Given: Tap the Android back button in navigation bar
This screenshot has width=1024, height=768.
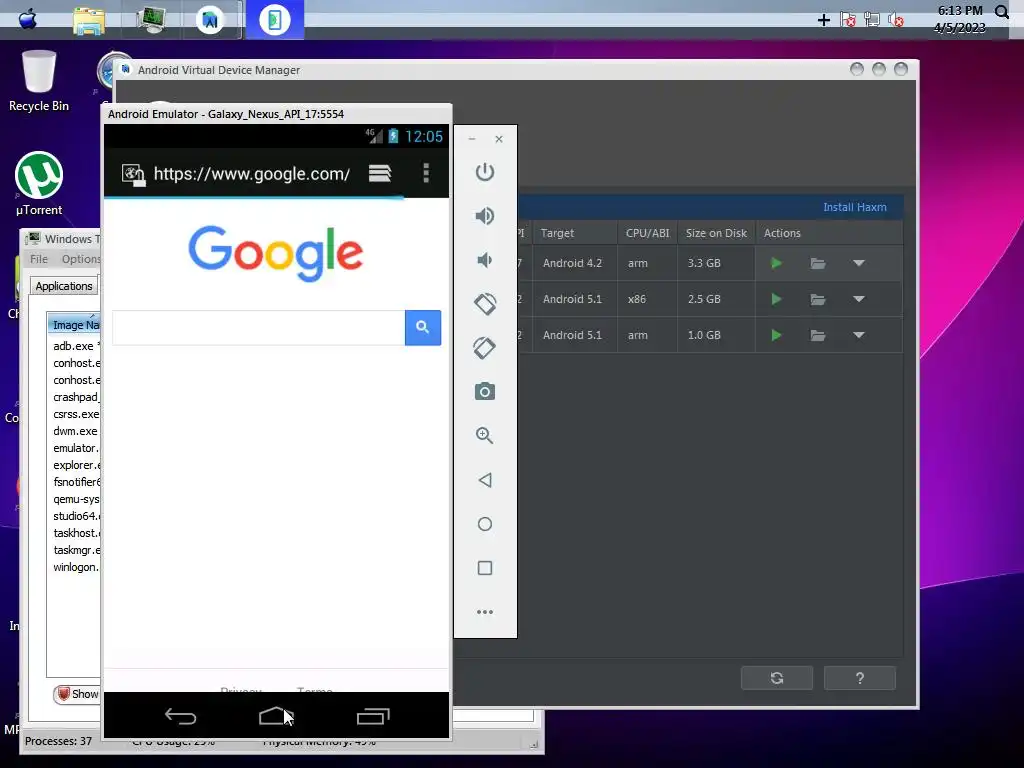Looking at the screenshot, I should pos(180,716).
